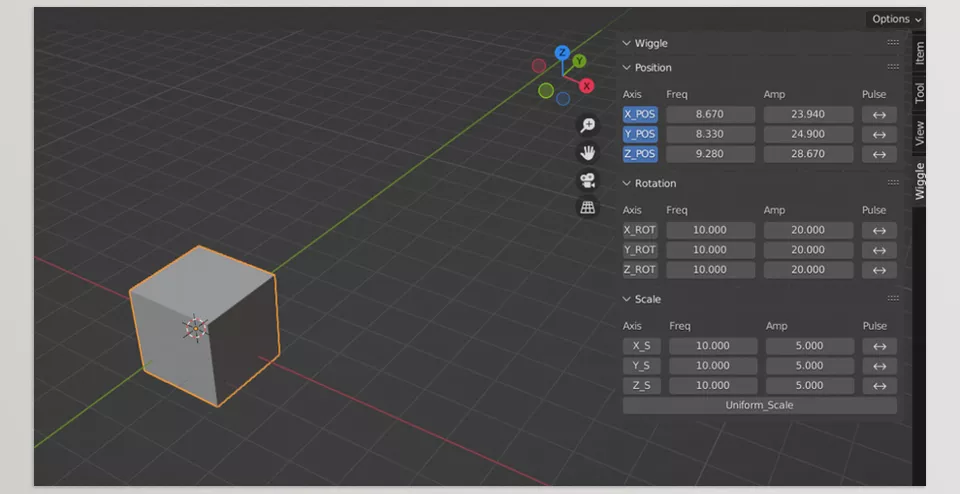Click the X_POS frequency field 8.670
The image size is (960, 494).
coord(710,114)
